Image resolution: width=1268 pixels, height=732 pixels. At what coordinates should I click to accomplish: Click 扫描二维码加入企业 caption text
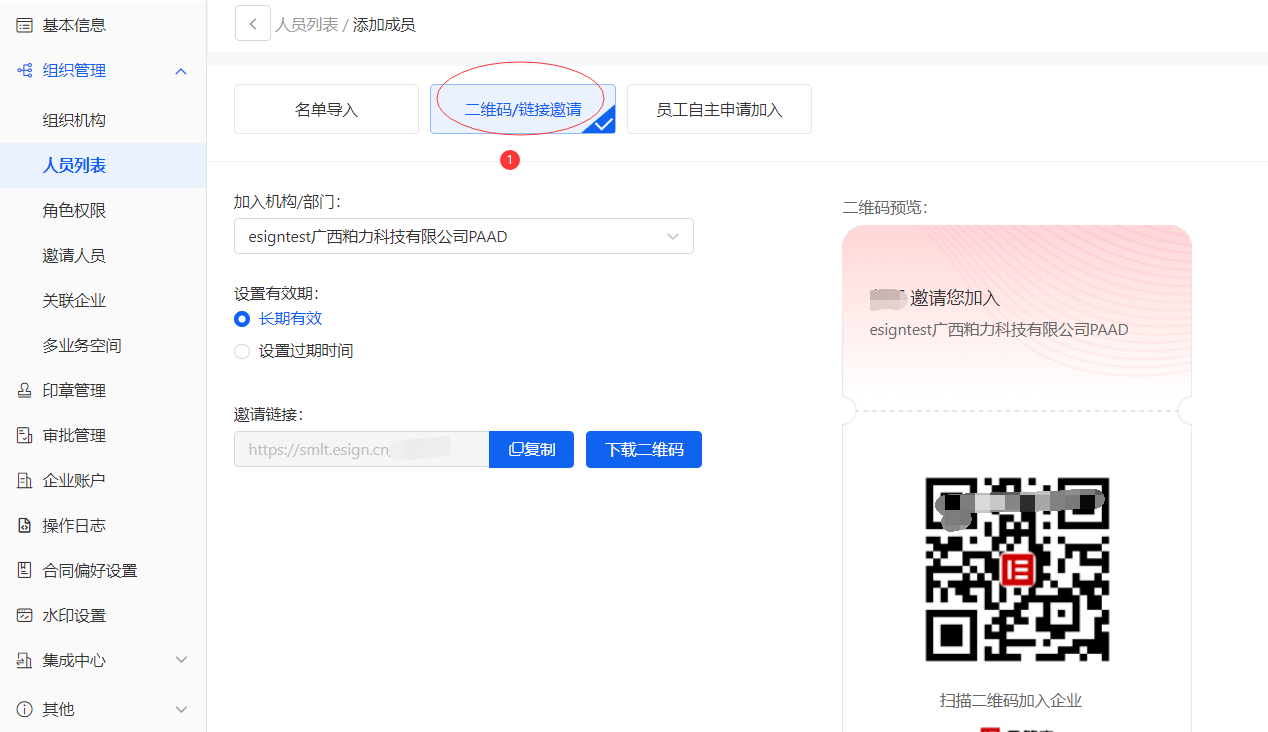(x=1011, y=700)
